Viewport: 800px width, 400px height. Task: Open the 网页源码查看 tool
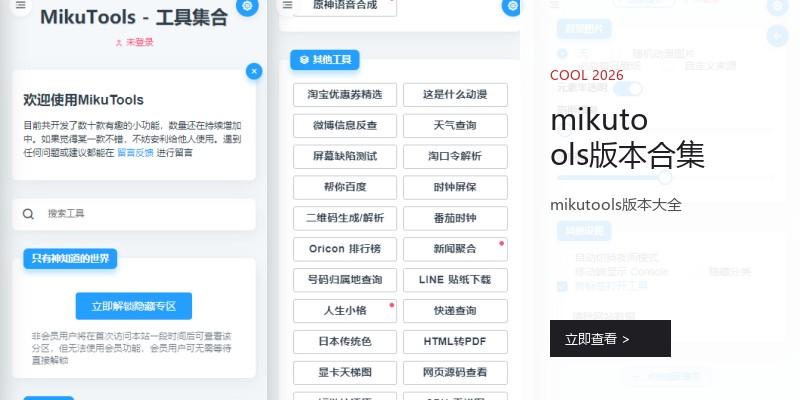pyautogui.click(x=455, y=372)
